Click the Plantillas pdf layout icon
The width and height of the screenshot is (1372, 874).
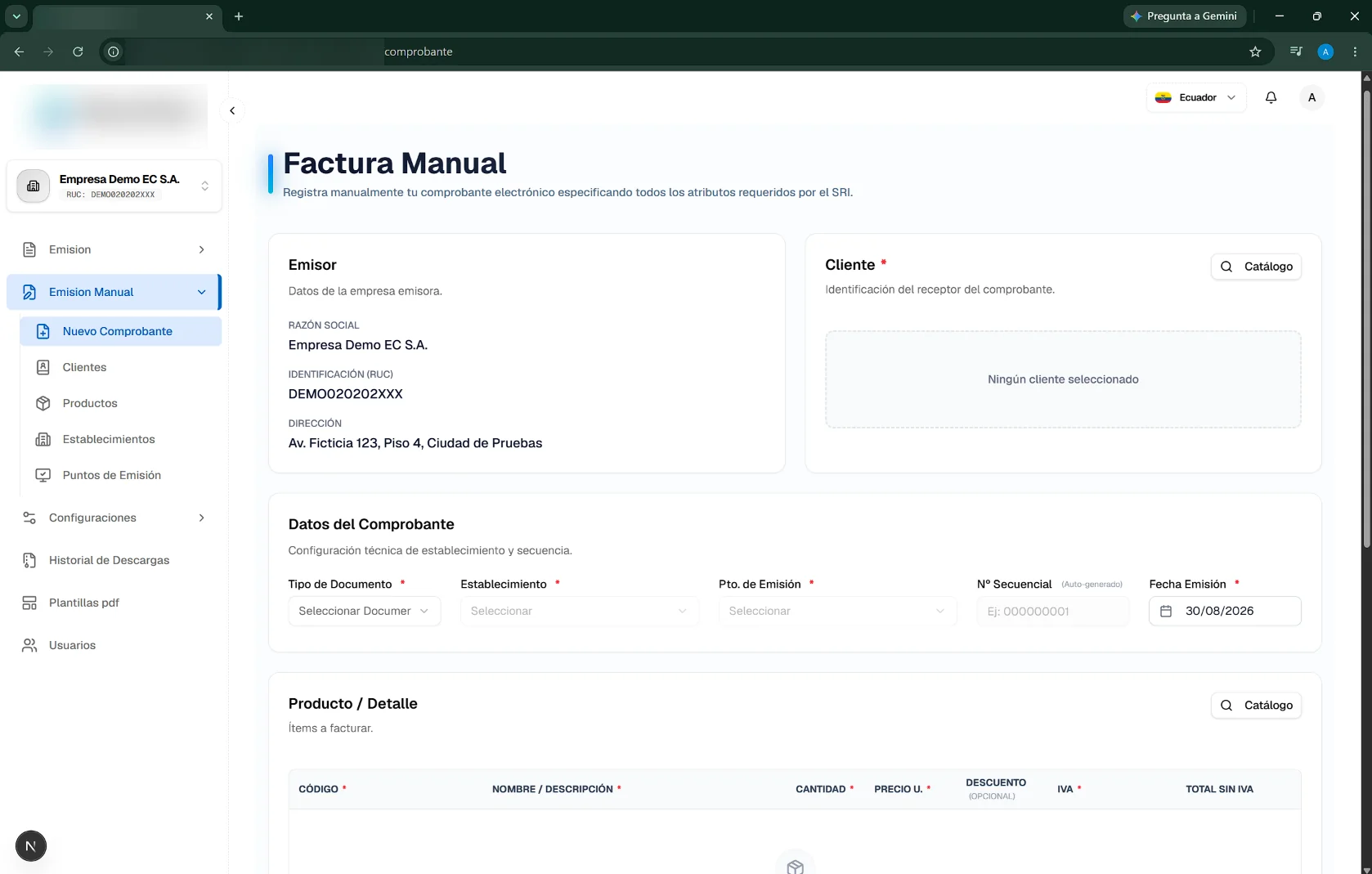coord(29,603)
